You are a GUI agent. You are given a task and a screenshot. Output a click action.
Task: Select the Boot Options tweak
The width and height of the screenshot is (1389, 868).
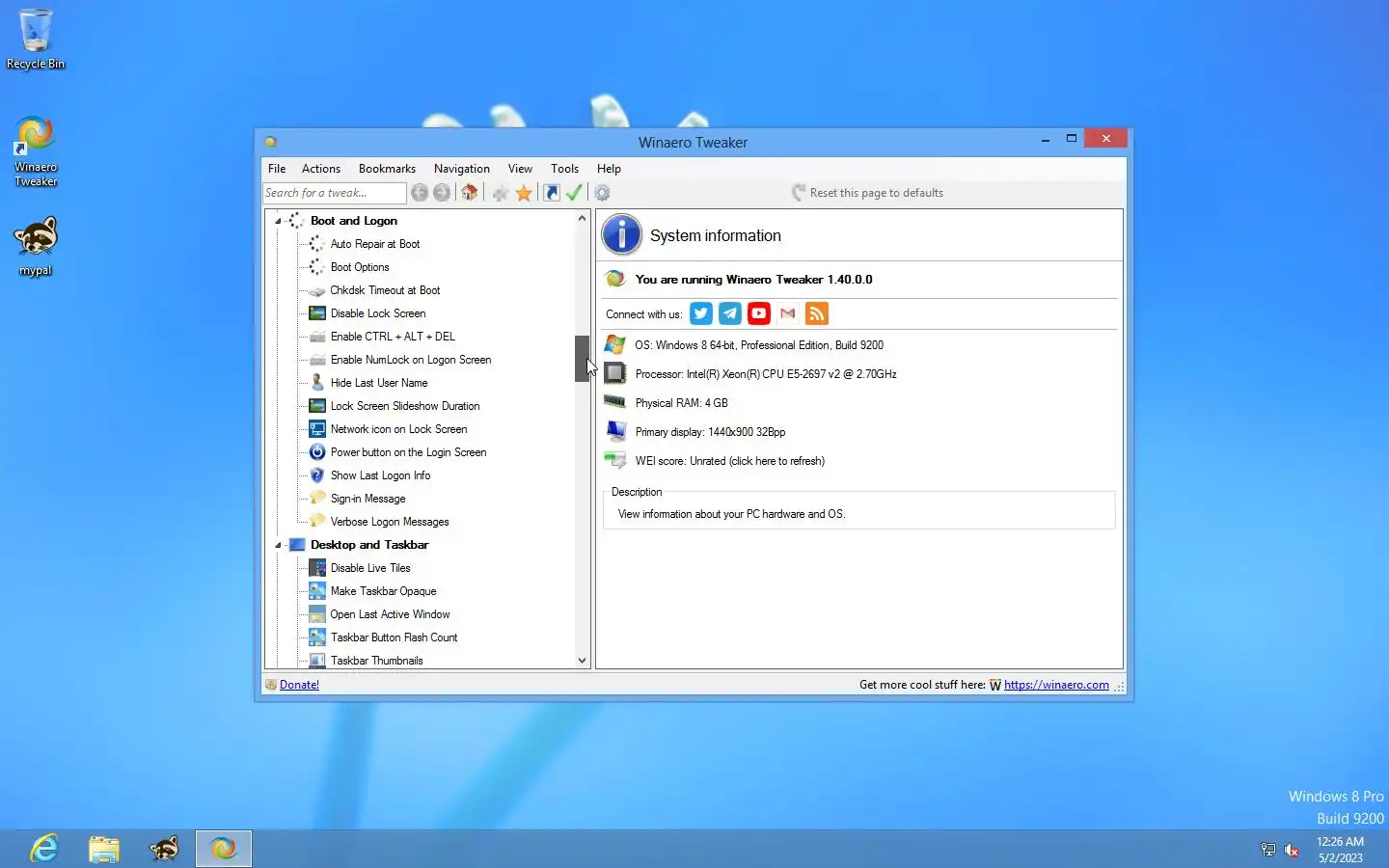click(360, 267)
